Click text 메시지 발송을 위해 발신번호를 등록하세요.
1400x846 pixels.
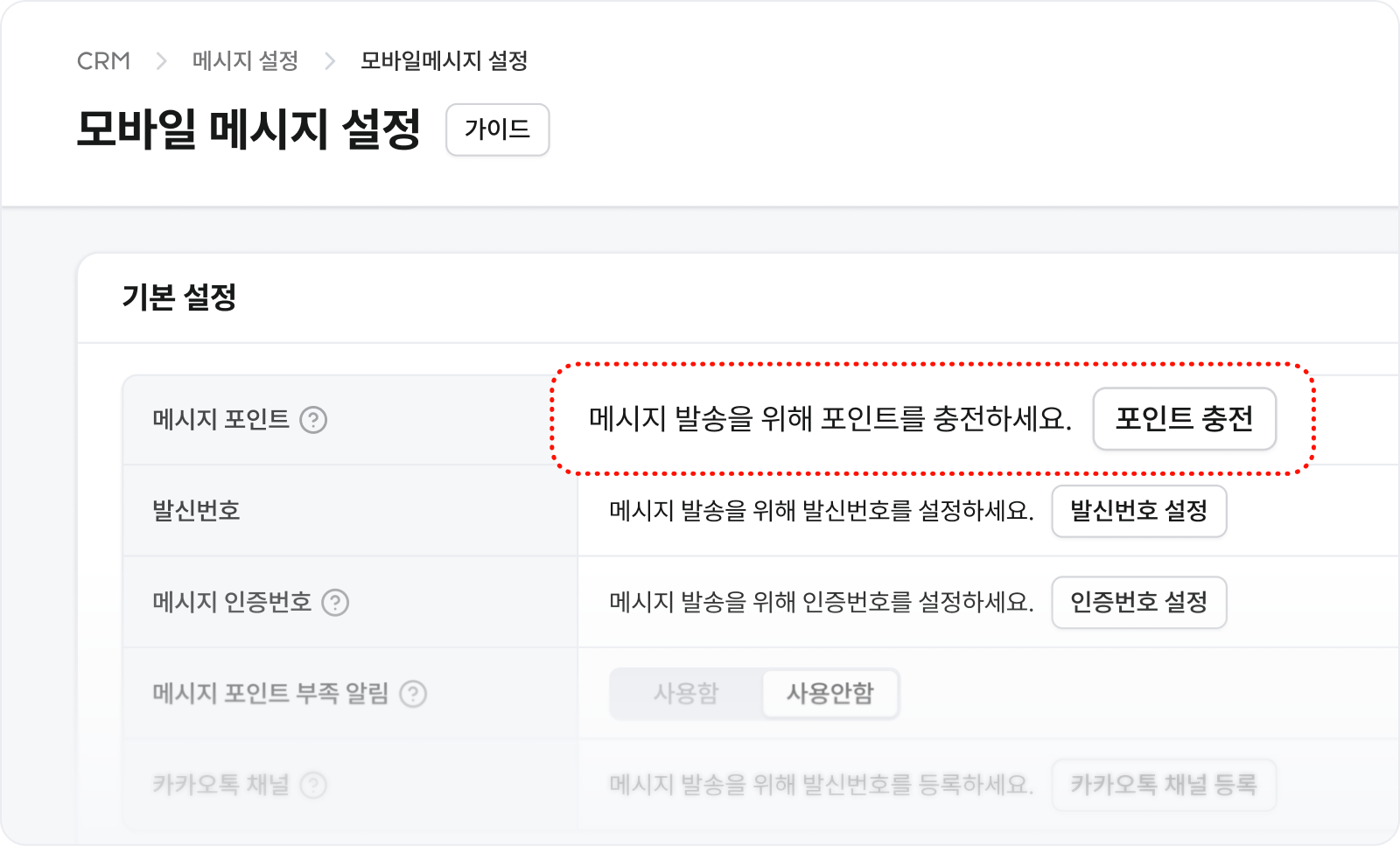pyautogui.click(x=822, y=785)
